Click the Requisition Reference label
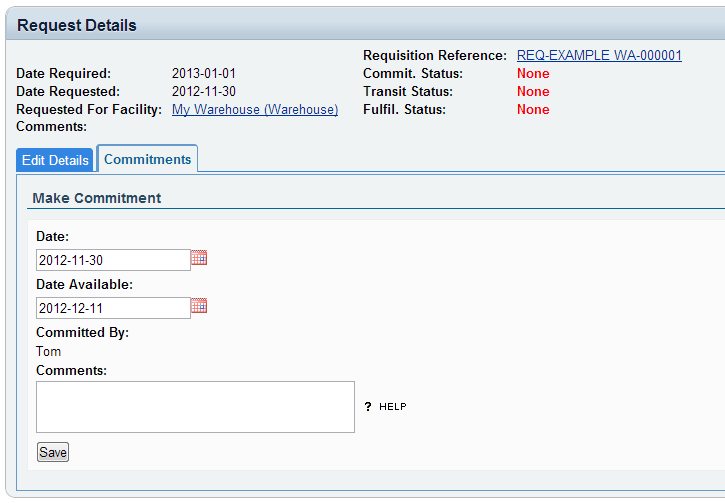Image resolution: width=725 pixels, height=503 pixels. click(435, 55)
